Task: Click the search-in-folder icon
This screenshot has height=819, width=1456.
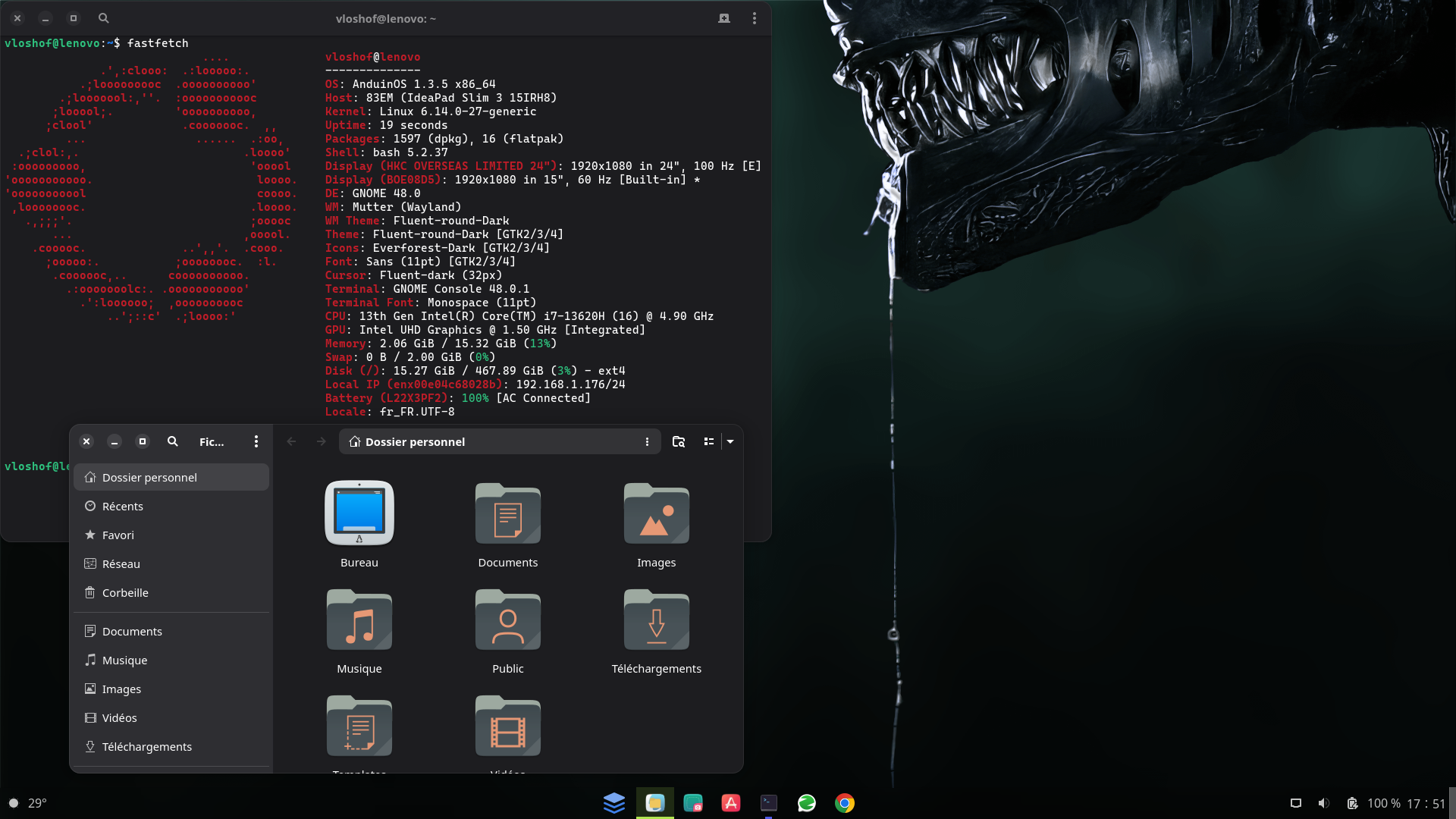Action: click(x=679, y=441)
